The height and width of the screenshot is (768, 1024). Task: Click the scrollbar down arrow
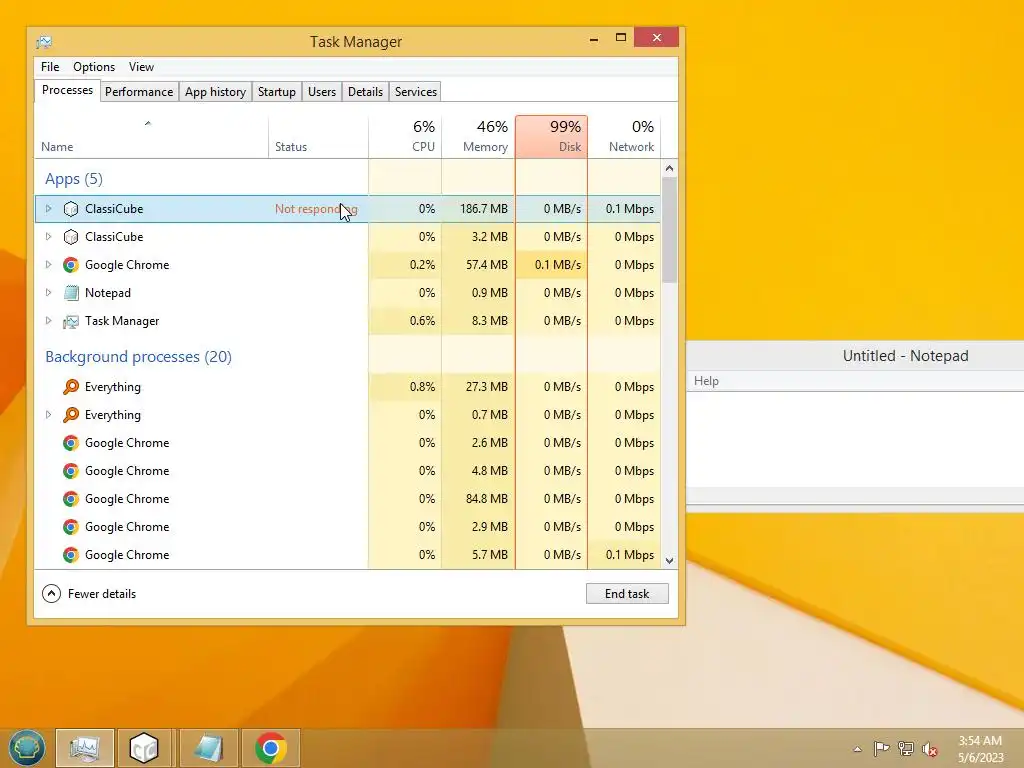coord(669,560)
